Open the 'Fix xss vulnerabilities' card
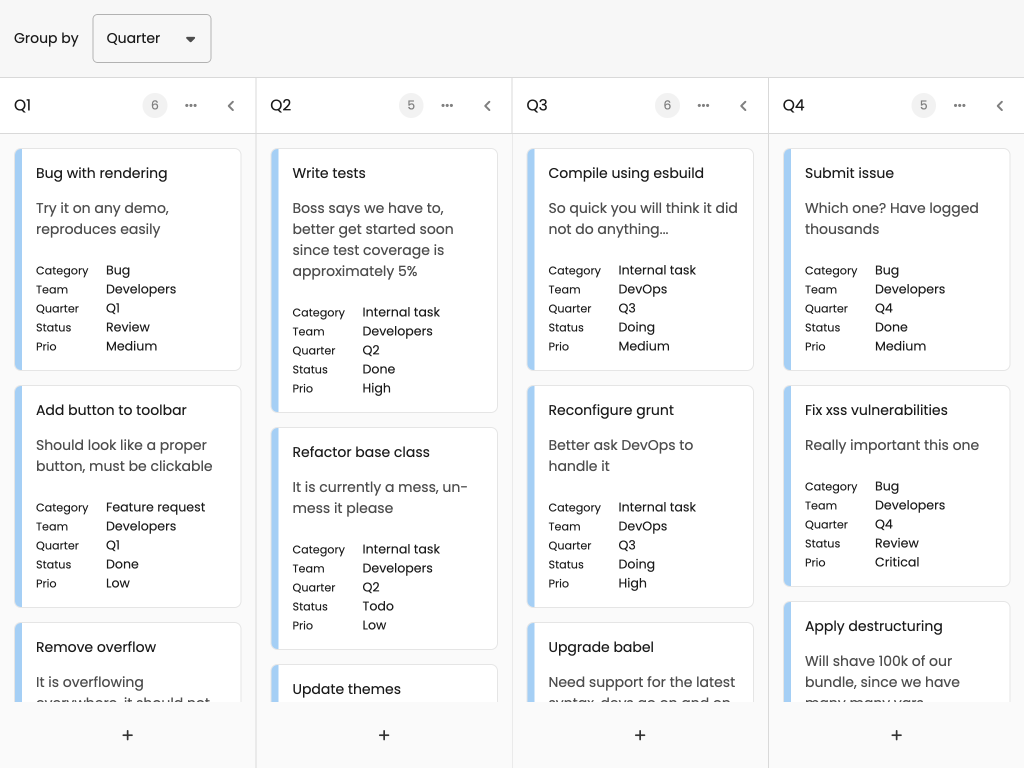The image size is (1024, 768). pos(895,485)
